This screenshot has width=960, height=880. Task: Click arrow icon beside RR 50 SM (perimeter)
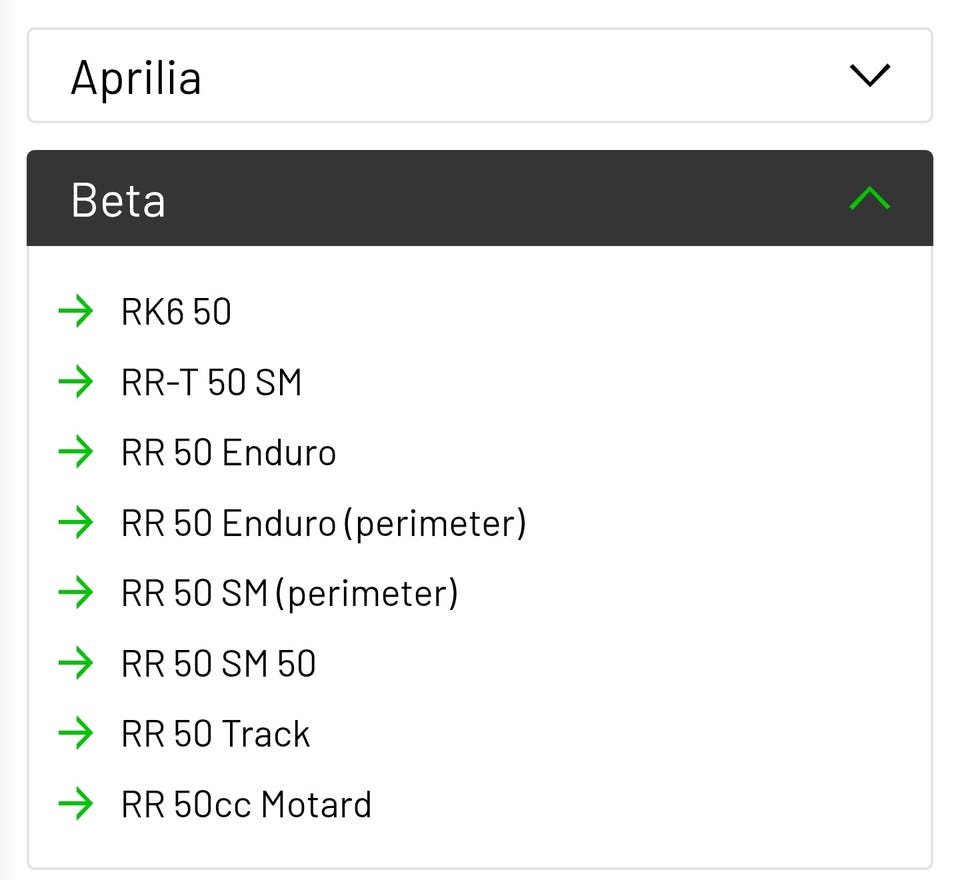tap(76, 593)
